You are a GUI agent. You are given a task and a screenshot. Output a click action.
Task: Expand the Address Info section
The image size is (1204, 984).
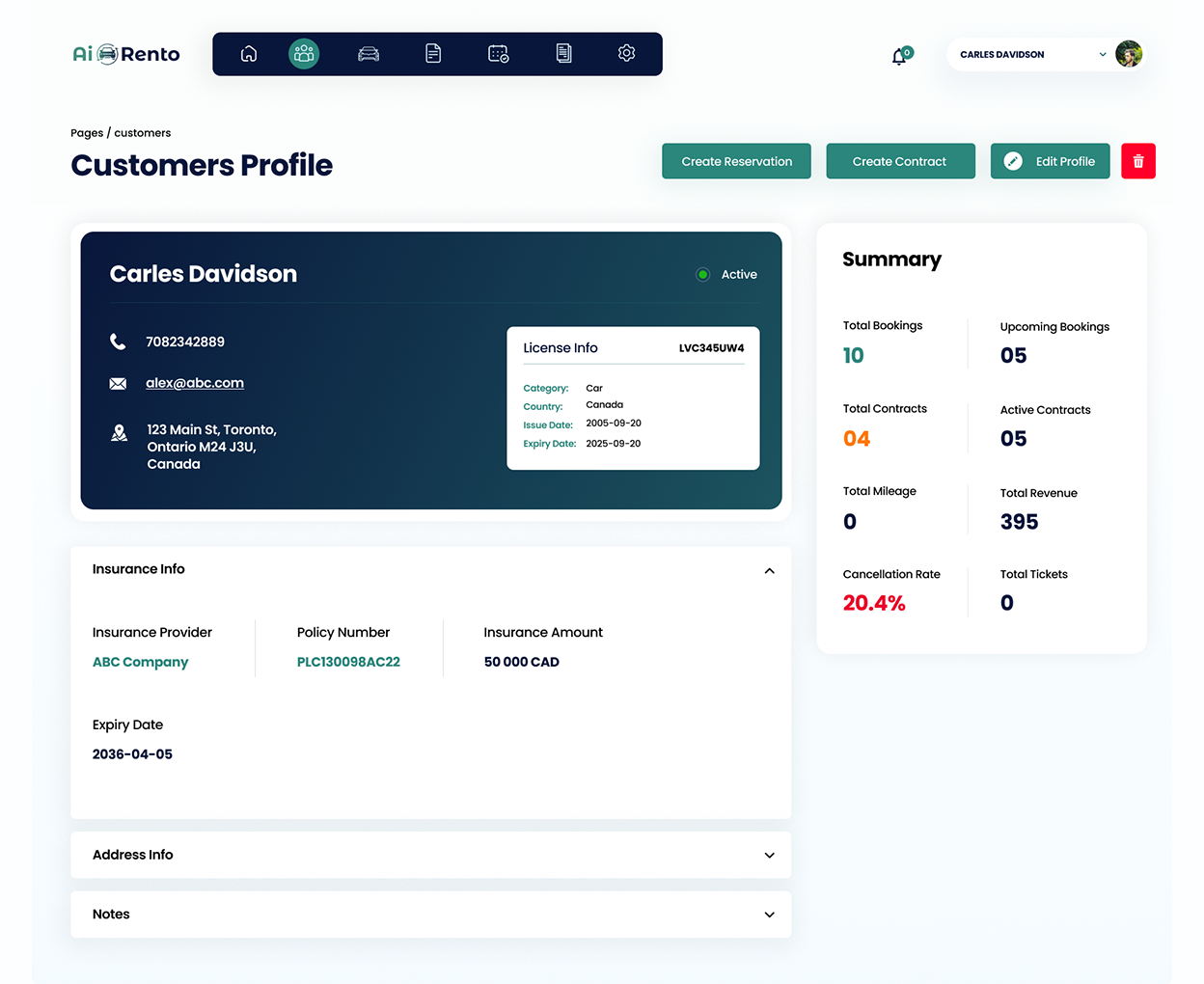point(769,856)
